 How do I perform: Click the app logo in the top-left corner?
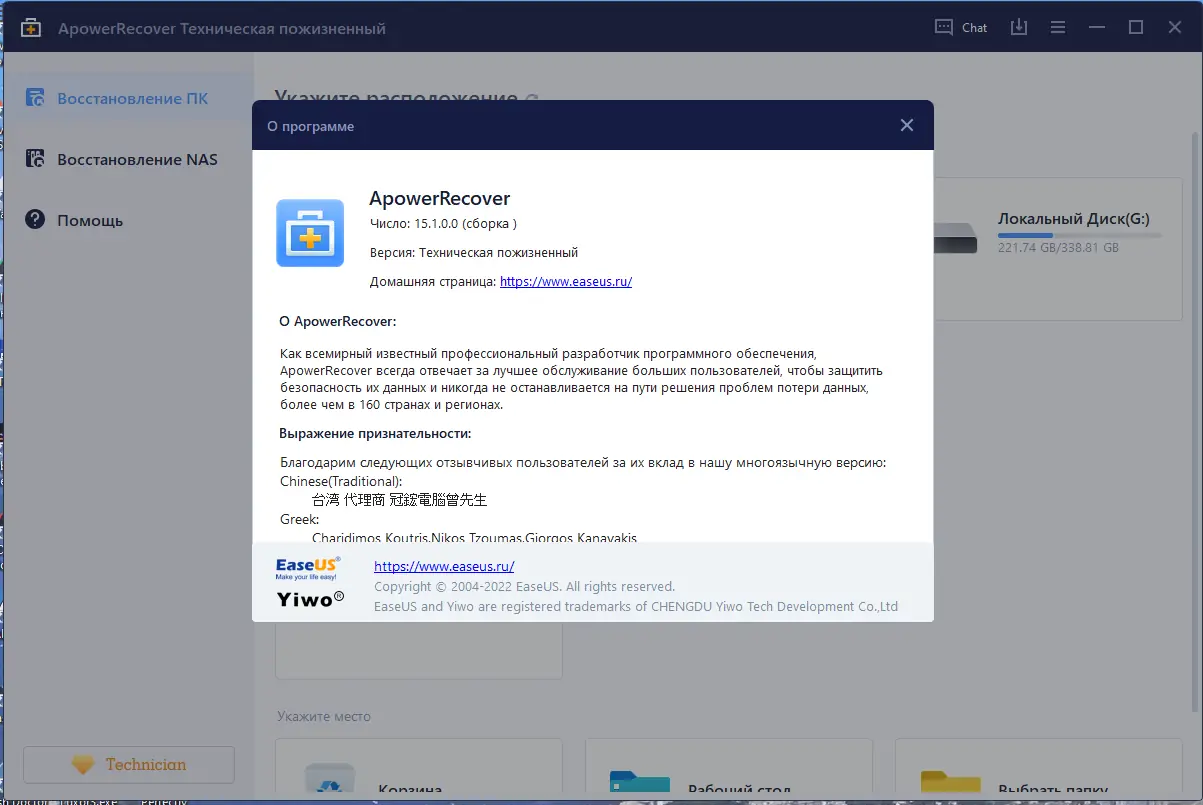pos(30,27)
